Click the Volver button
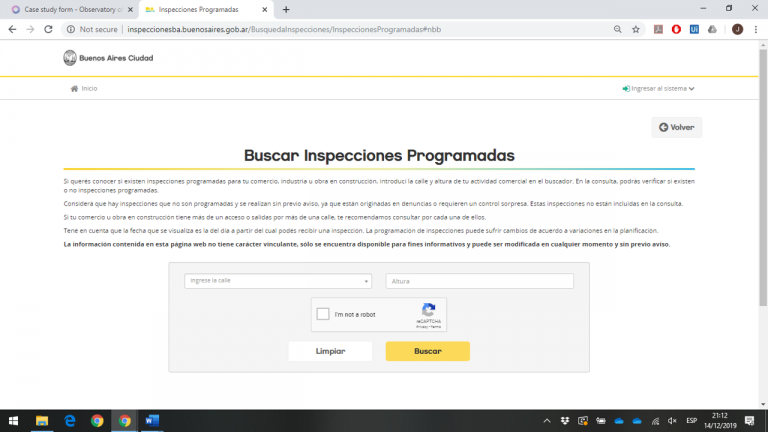The height and width of the screenshot is (432, 768). coord(676,127)
